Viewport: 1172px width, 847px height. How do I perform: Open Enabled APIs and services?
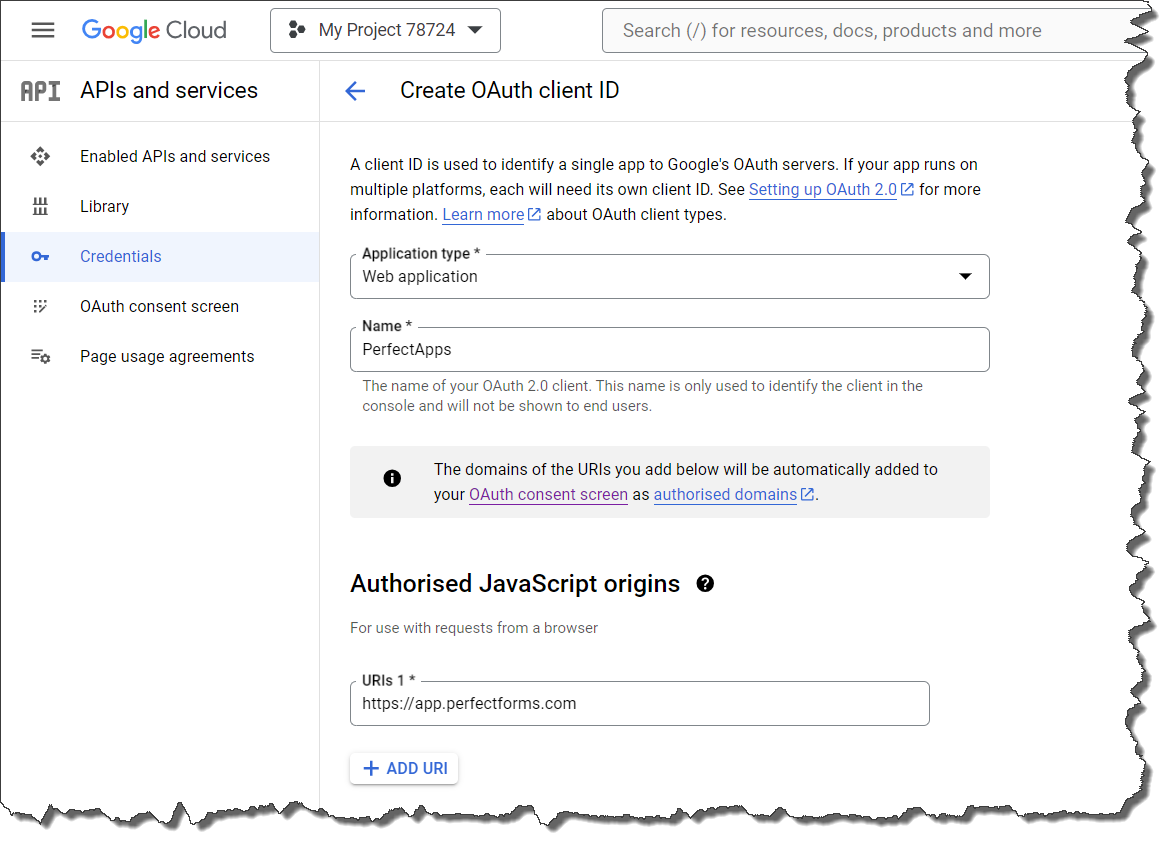click(x=160, y=156)
